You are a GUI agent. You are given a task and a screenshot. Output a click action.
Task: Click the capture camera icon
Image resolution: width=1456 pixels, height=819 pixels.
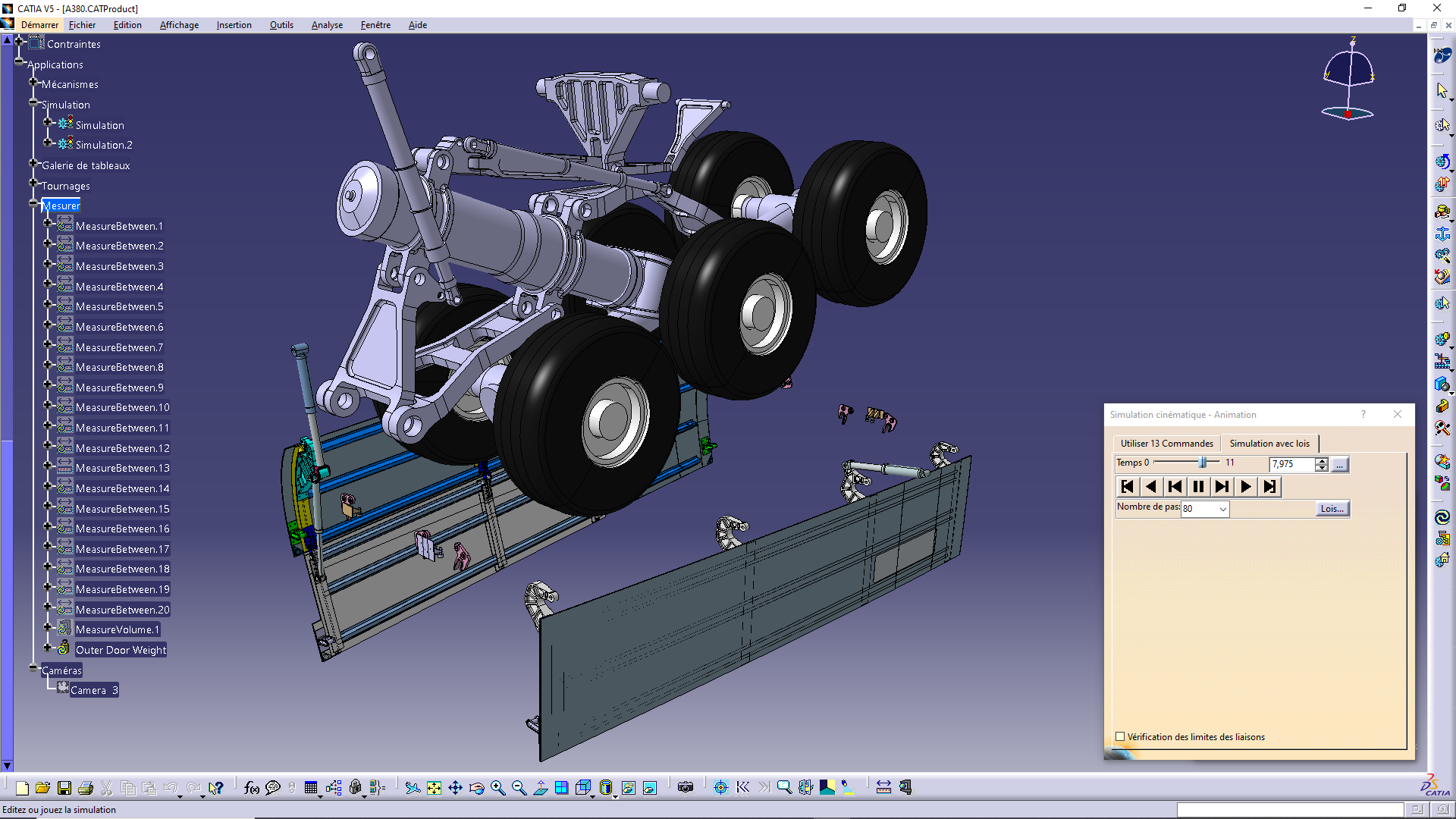pos(686,788)
